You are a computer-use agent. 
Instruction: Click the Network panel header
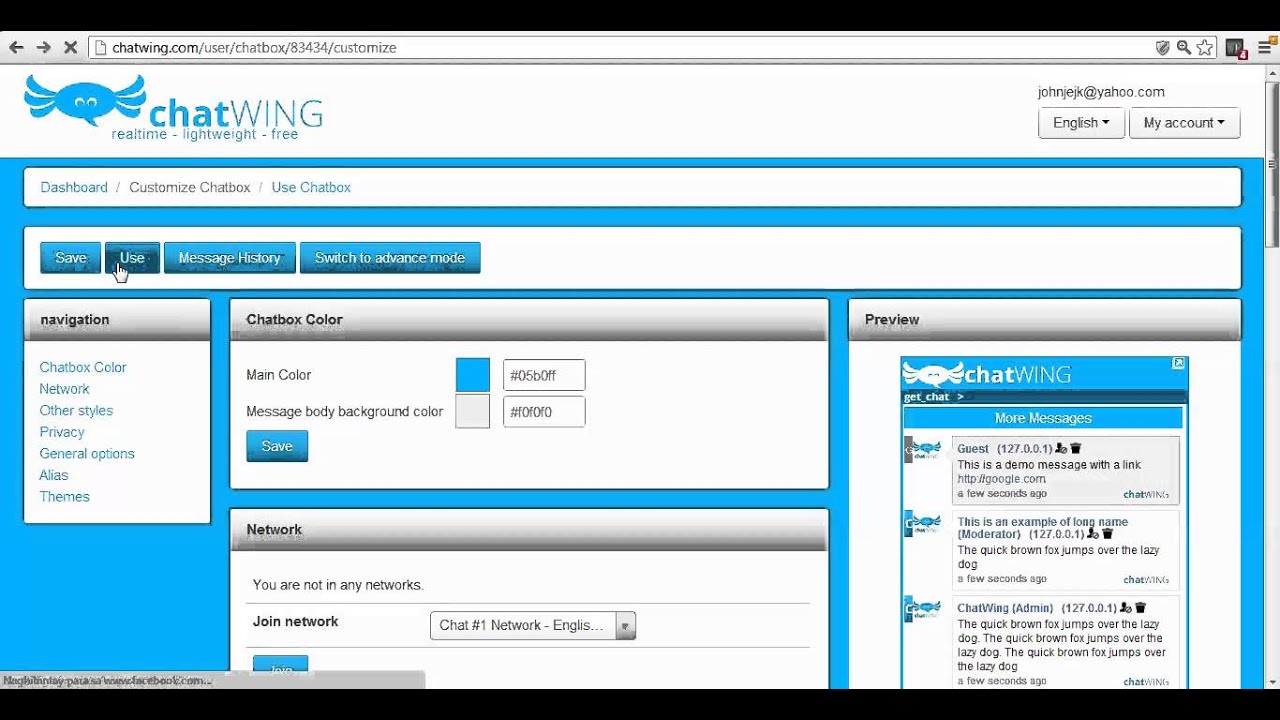pyautogui.click(x=529, y=530)
